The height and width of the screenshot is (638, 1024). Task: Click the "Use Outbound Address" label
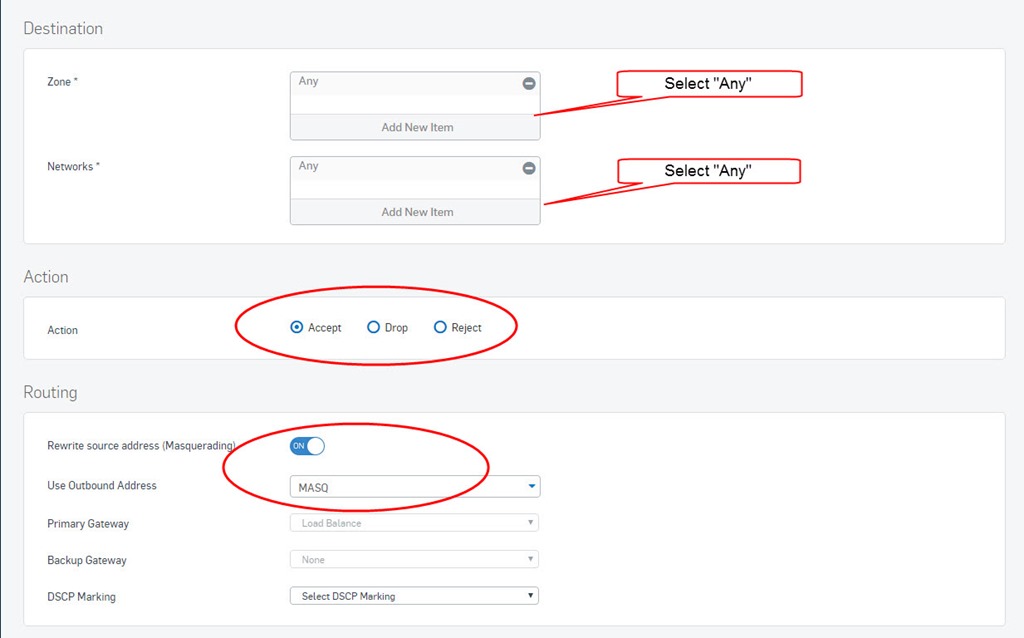102,485
